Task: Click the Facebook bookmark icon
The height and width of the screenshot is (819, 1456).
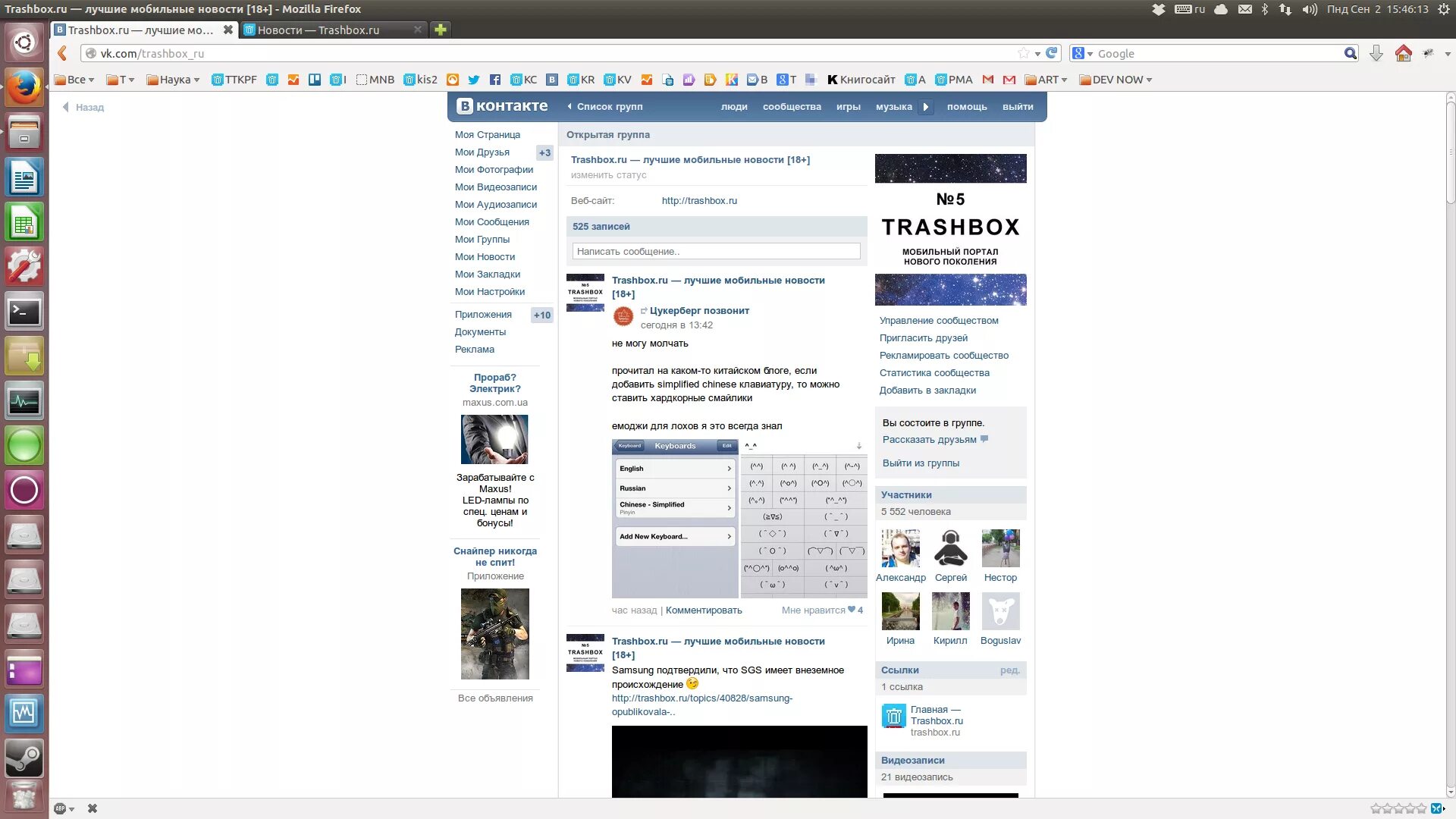Action: (495, 80)
